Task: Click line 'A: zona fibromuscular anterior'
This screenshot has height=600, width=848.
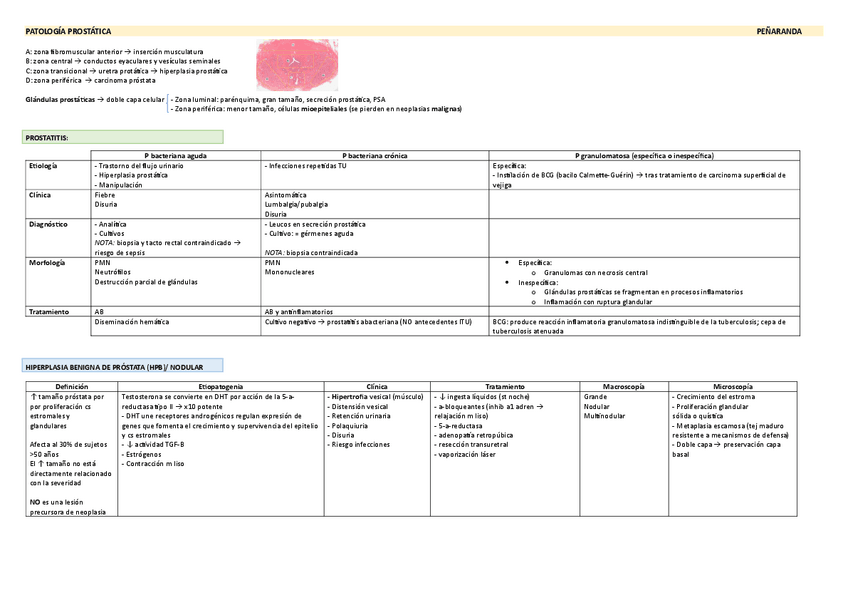Action: [114, 52]
